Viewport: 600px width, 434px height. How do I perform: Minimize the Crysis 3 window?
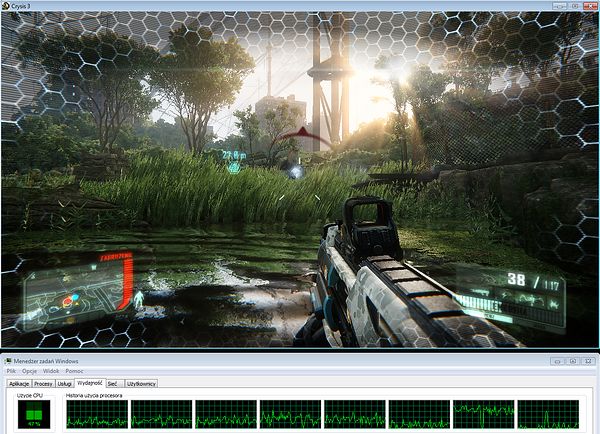tap(560, 6)
